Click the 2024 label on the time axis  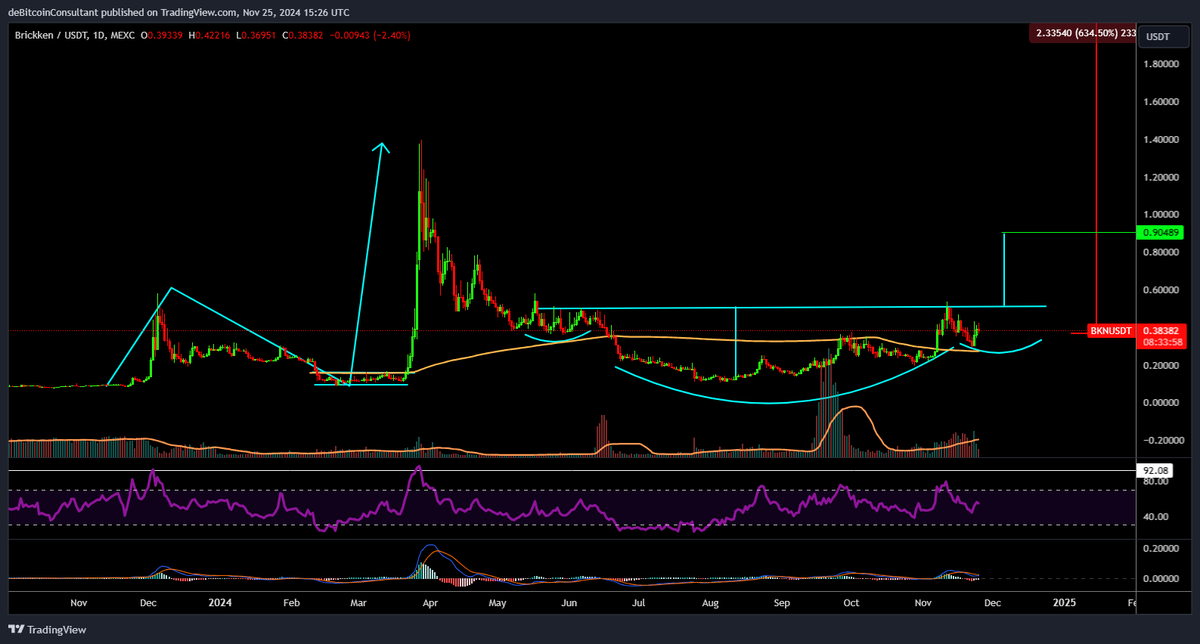[x=219, y=602]
